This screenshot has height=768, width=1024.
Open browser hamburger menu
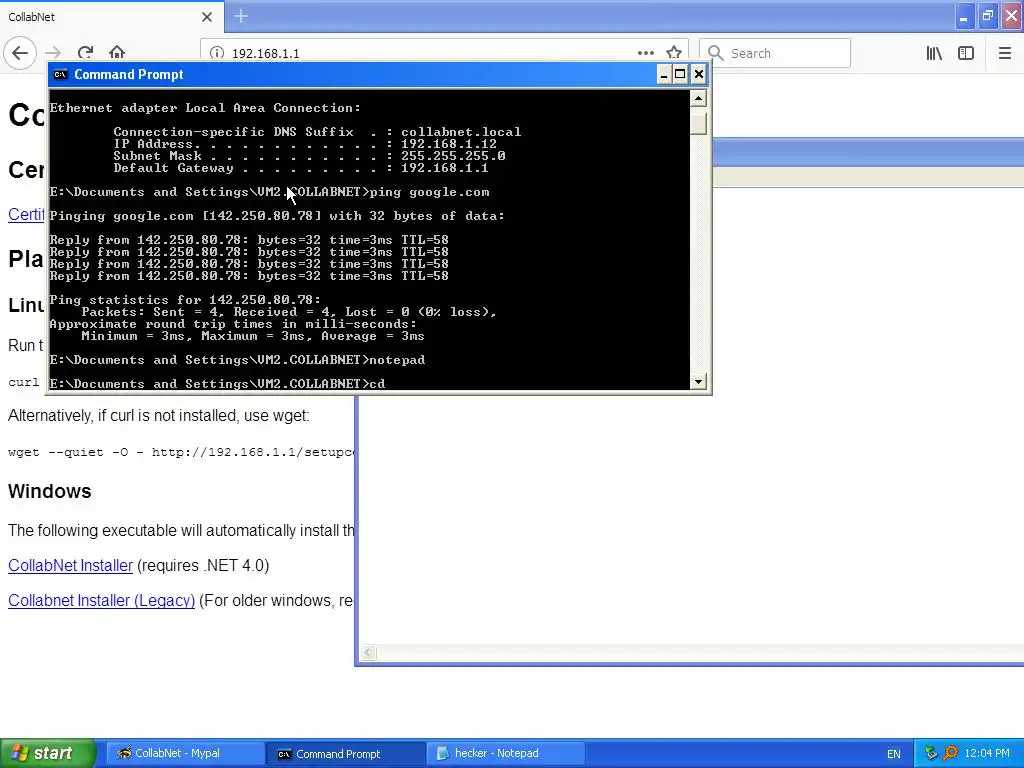click(1004, 53)
